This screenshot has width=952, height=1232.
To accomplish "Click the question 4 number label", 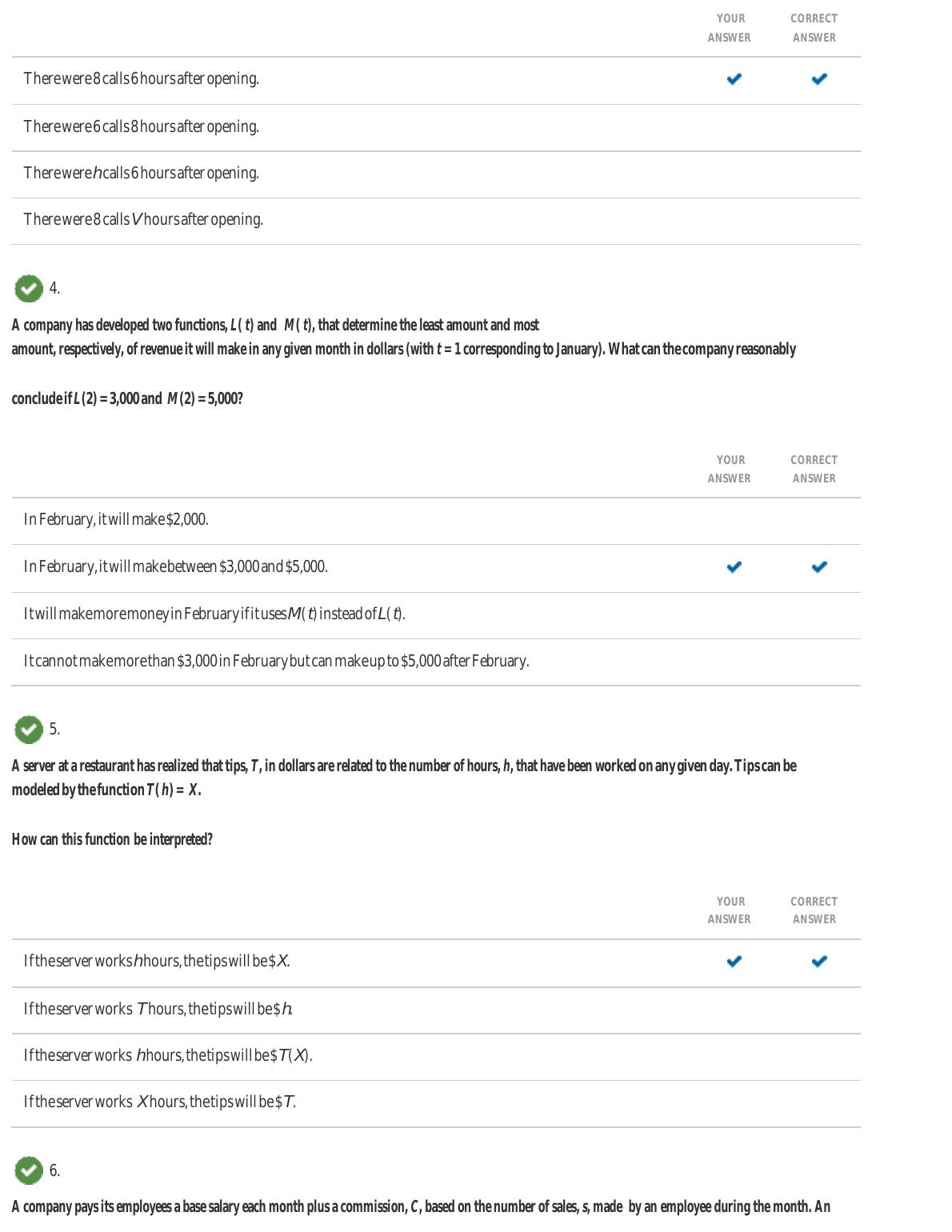I will 54,288.
